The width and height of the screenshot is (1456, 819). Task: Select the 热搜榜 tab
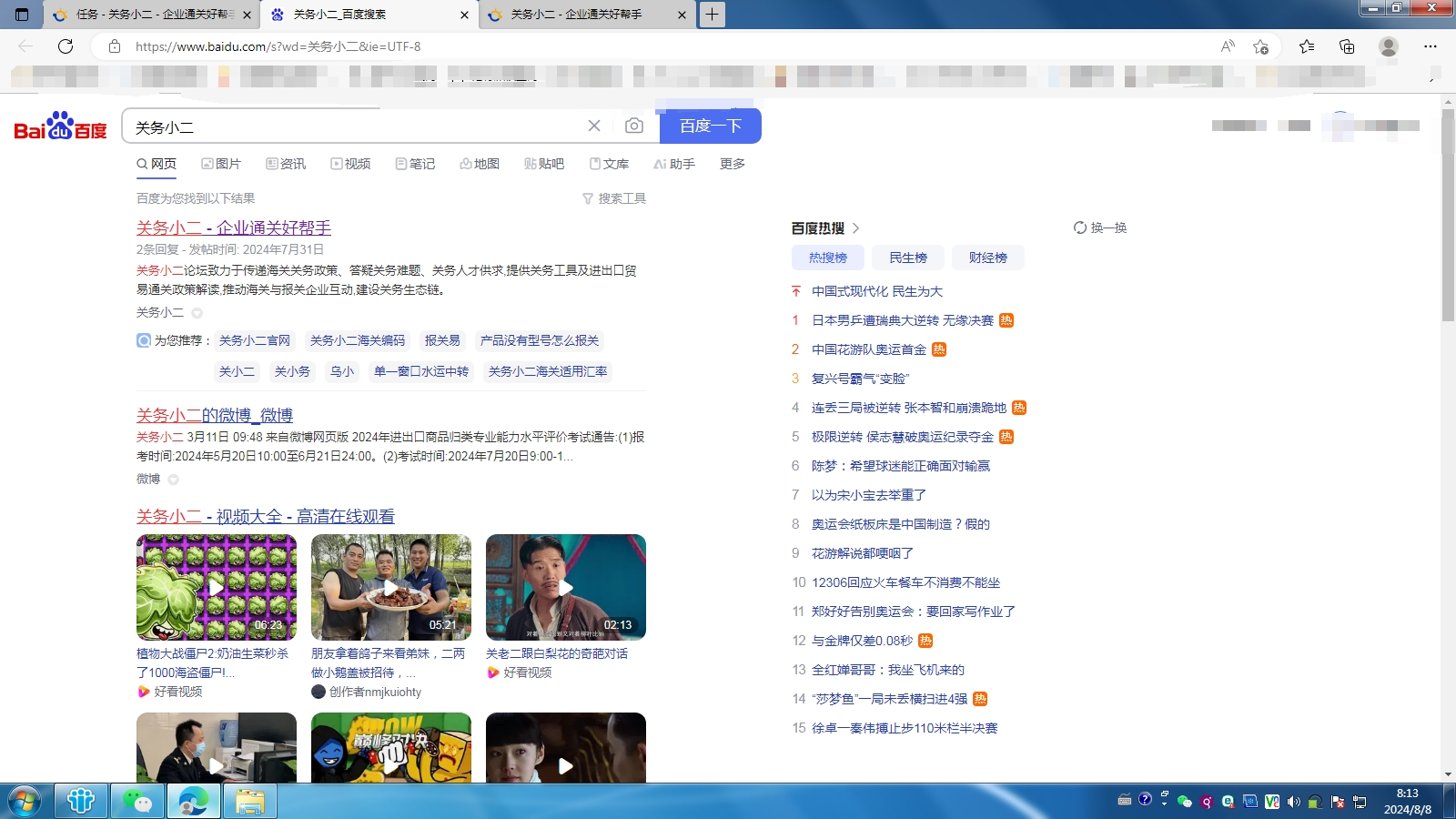828,258
